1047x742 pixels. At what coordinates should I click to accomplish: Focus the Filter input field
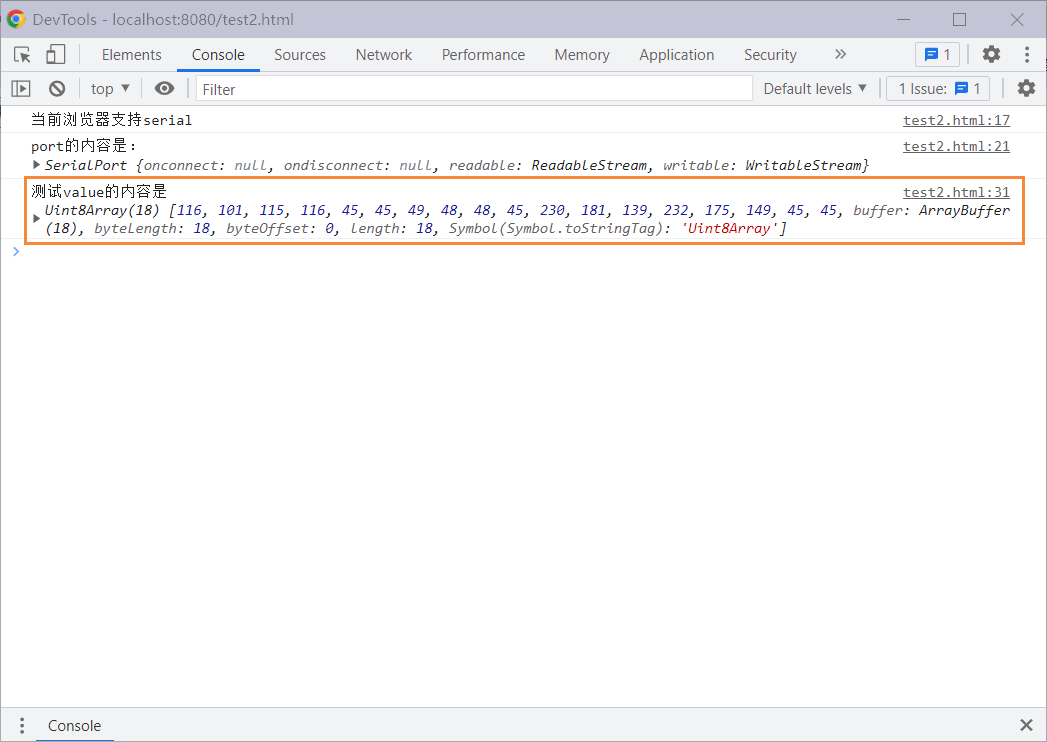point(474,89)
